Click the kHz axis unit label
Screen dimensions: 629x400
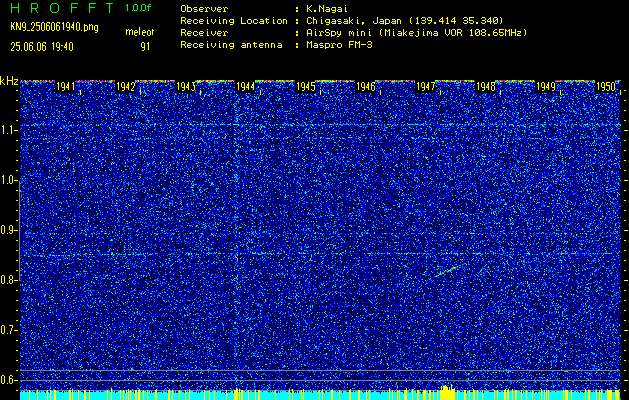point(9,81)
